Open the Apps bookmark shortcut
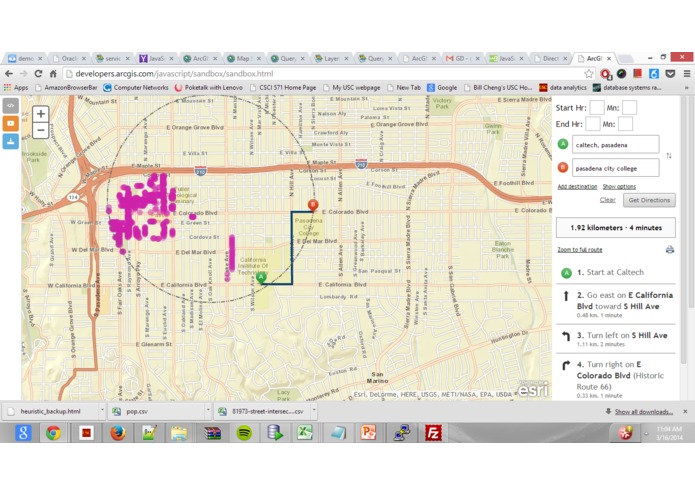The image size is (695, 494). point(16,88)
